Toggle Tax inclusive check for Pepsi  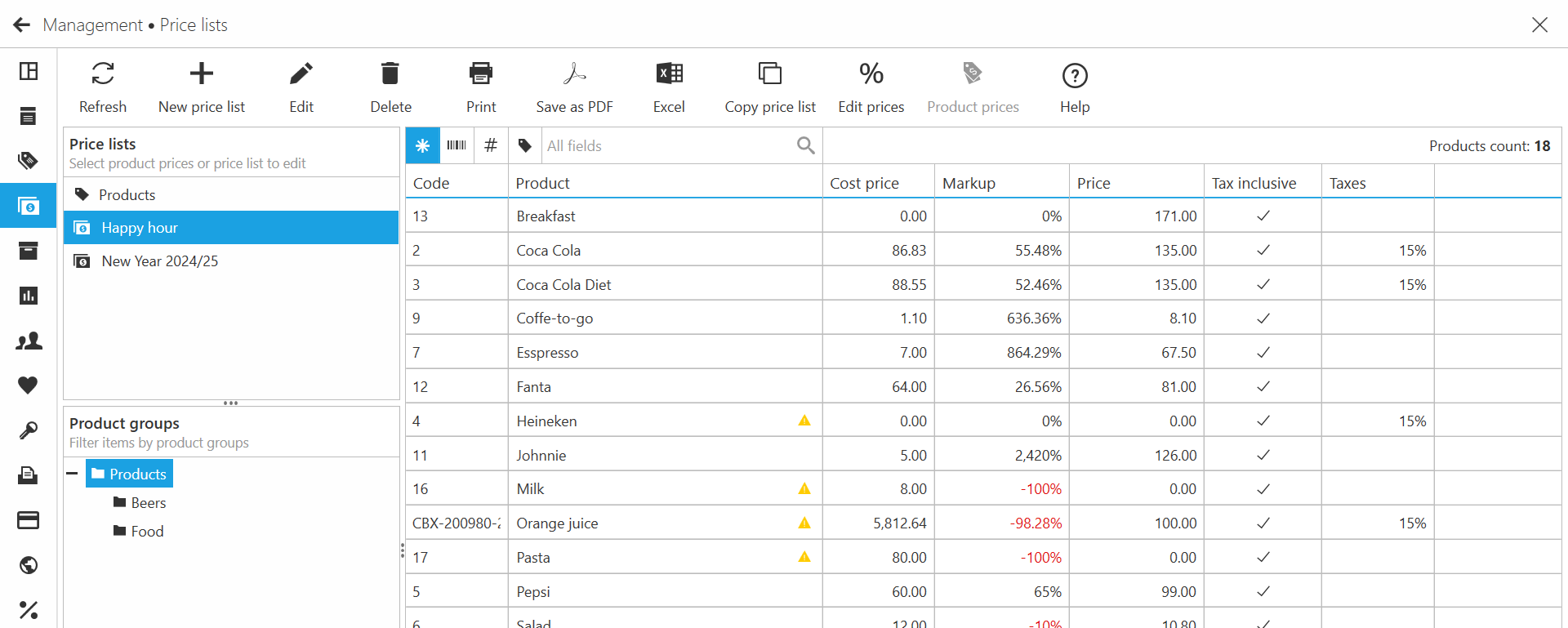(x=1263, y=592)
